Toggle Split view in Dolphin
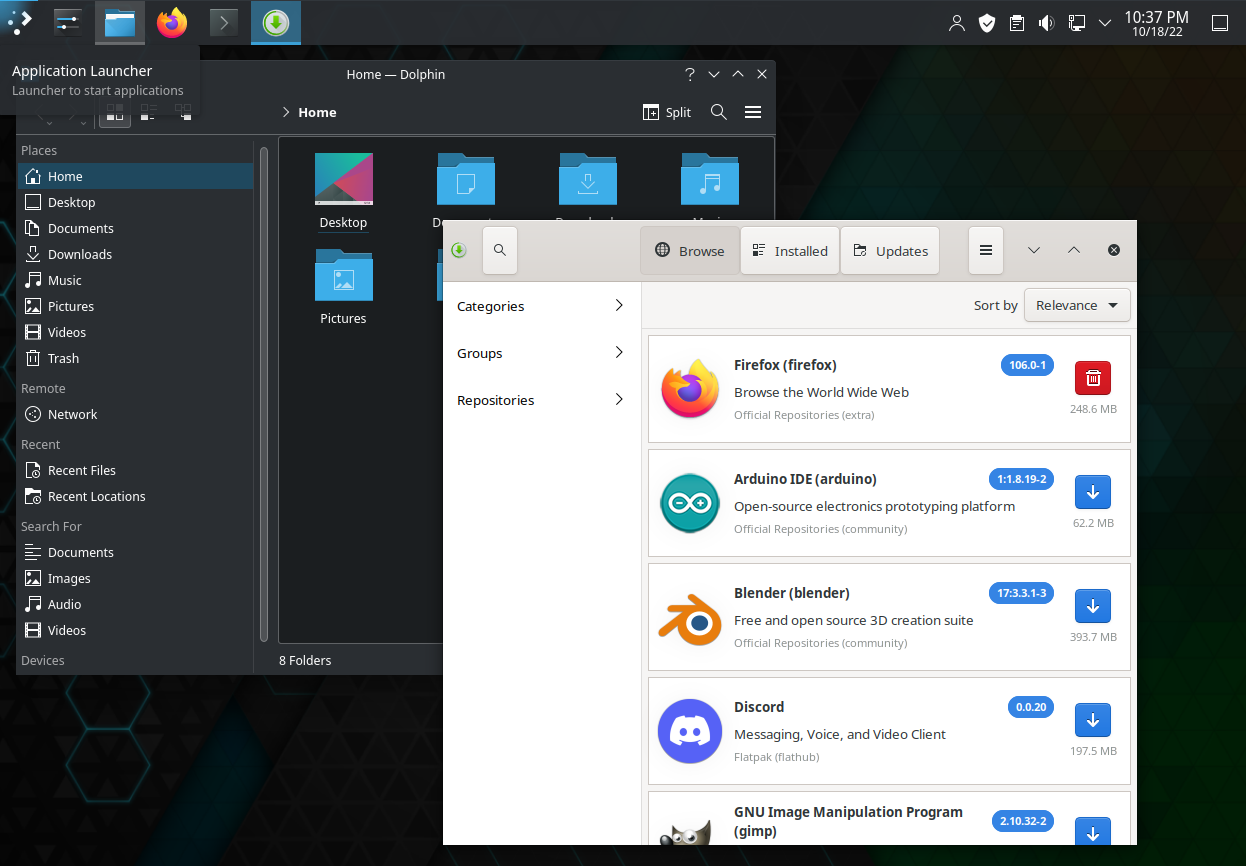This screenshot has height=866, width=1246. pyautogui.click(x=667, y=112)
